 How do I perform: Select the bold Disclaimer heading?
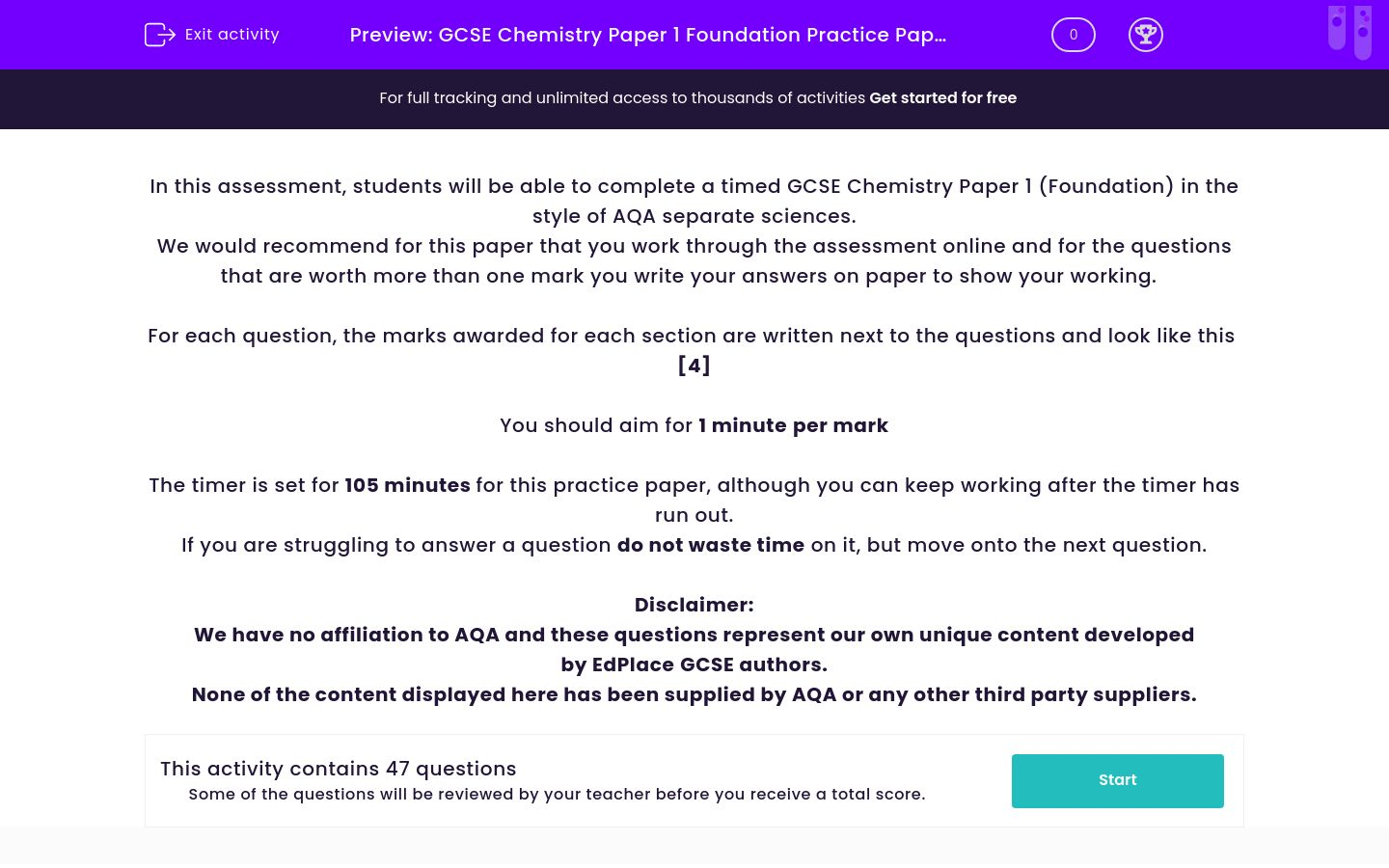pos(694,605)
